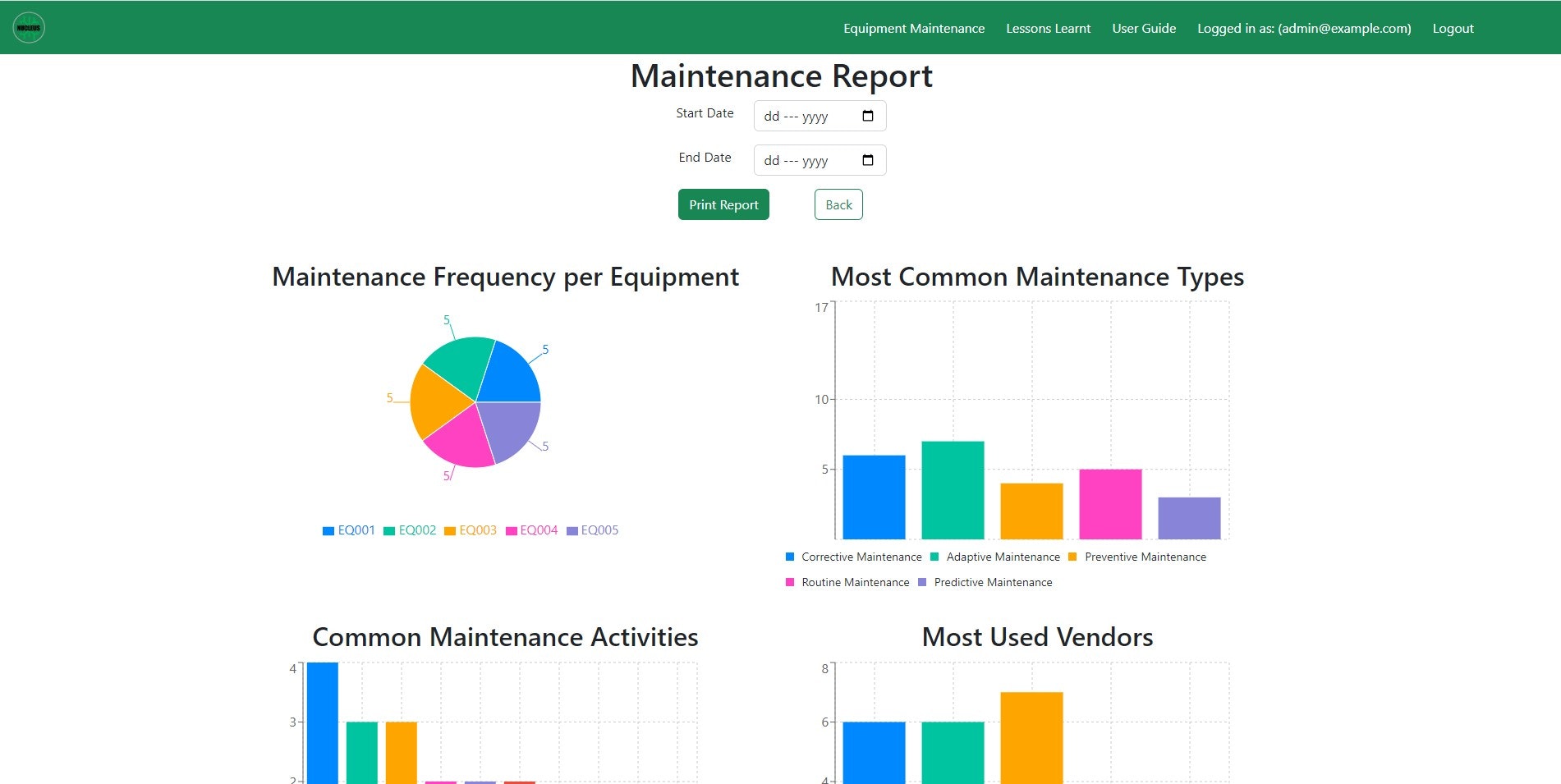Click the Adaptive Maintenance legend entry
This screenshot has height=784, width=1561.
(995, 557)
